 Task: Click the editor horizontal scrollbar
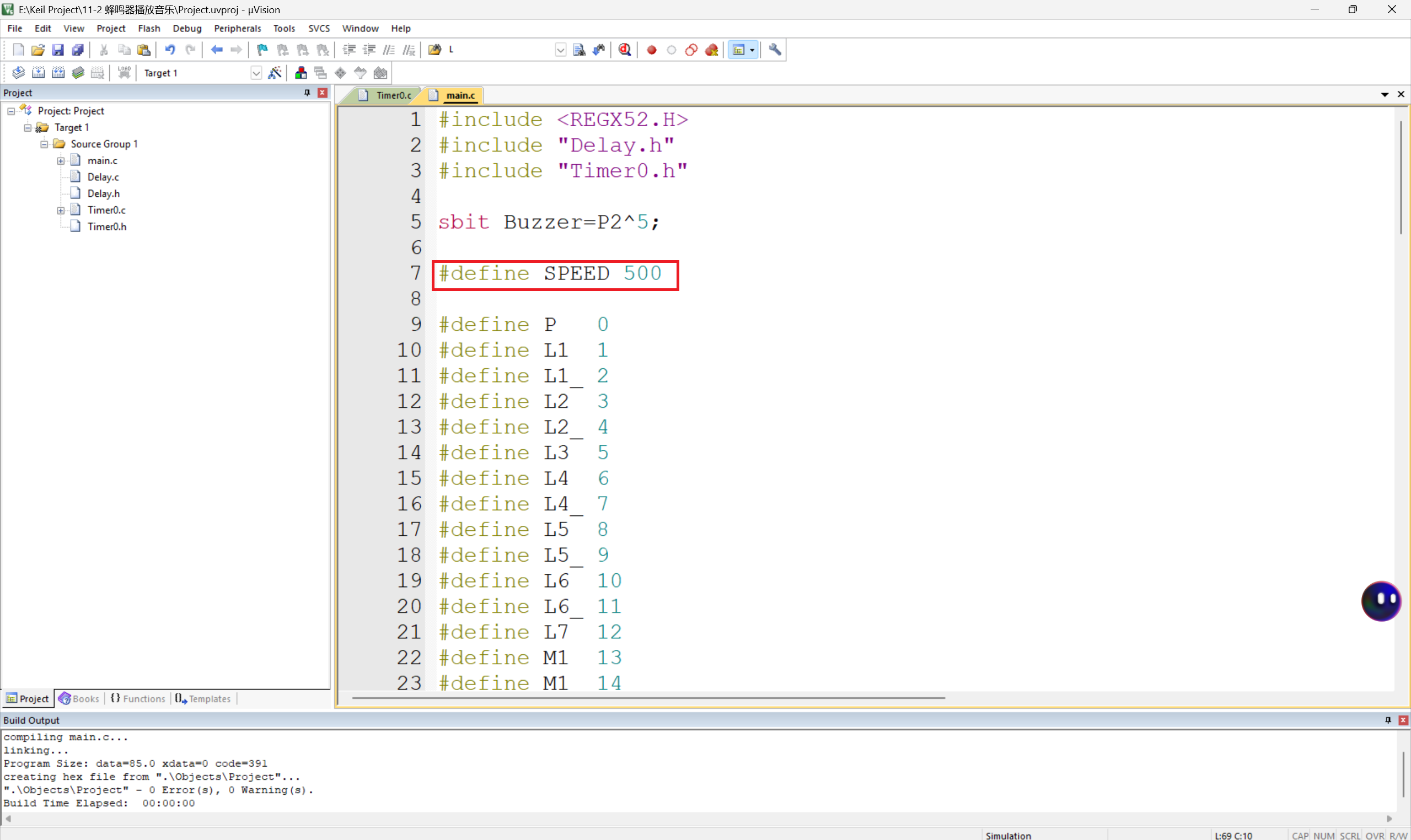click(648, 698)
